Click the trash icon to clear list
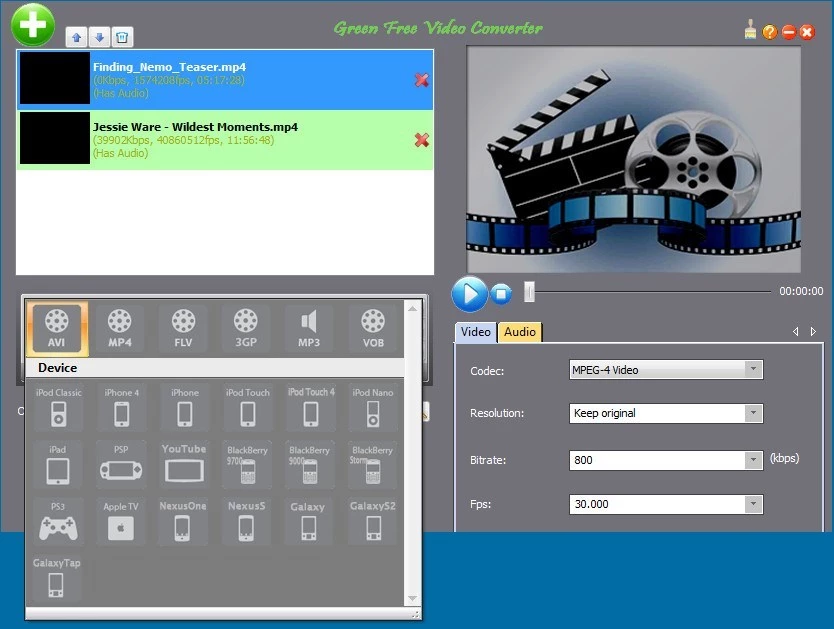 pos(121,38)
